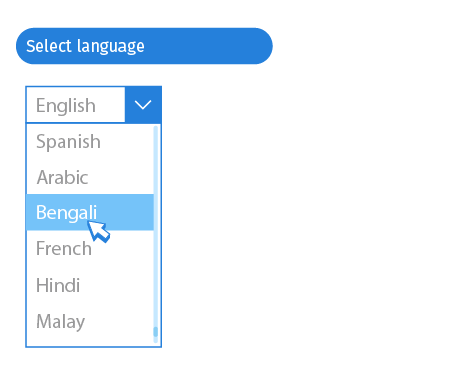This screenshot has width=459, height=375.
Task: Click the Select language header label
Action: (85, 46)
